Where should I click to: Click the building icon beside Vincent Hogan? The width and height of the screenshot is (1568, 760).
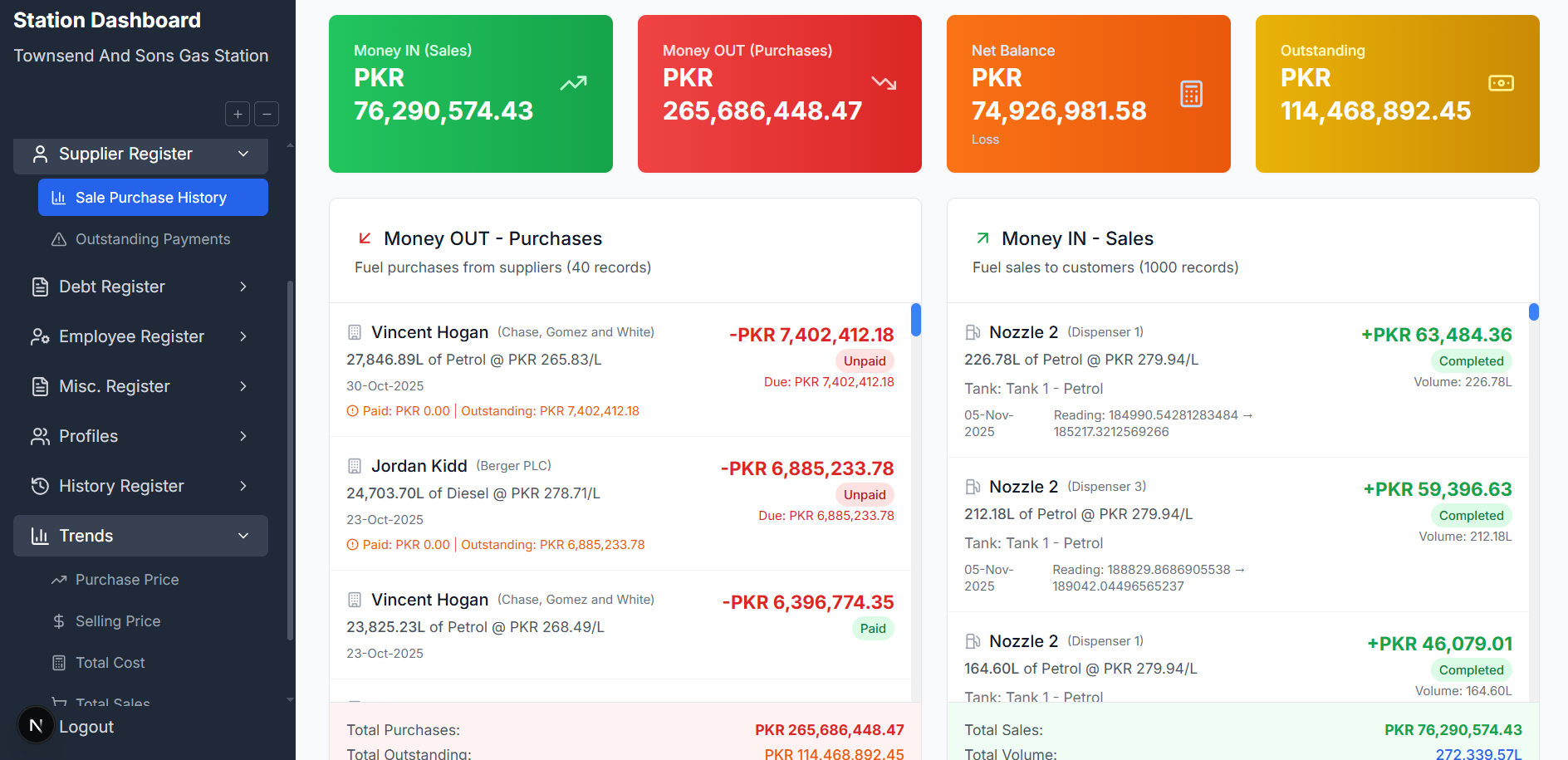pyautogui.click(x=355, y=331)
